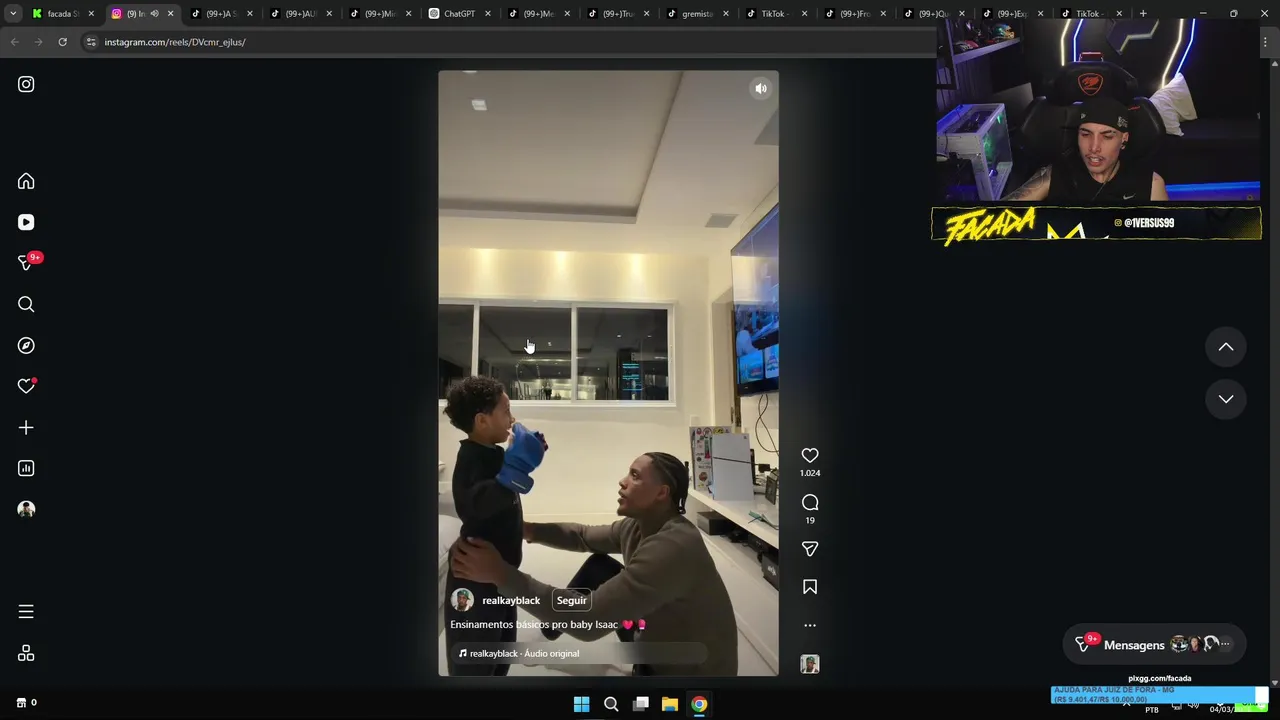The image size is (1280, 720).
Task: Open a new browser tab
Action: pos(1143,14)
